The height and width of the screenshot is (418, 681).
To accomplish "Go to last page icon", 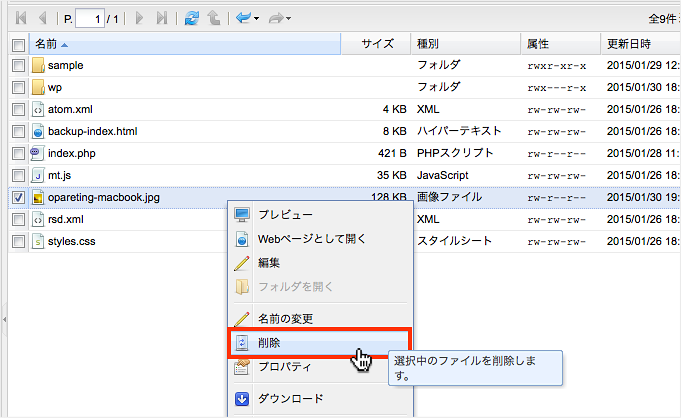I will pyautogui.click(x=162, y=18).
